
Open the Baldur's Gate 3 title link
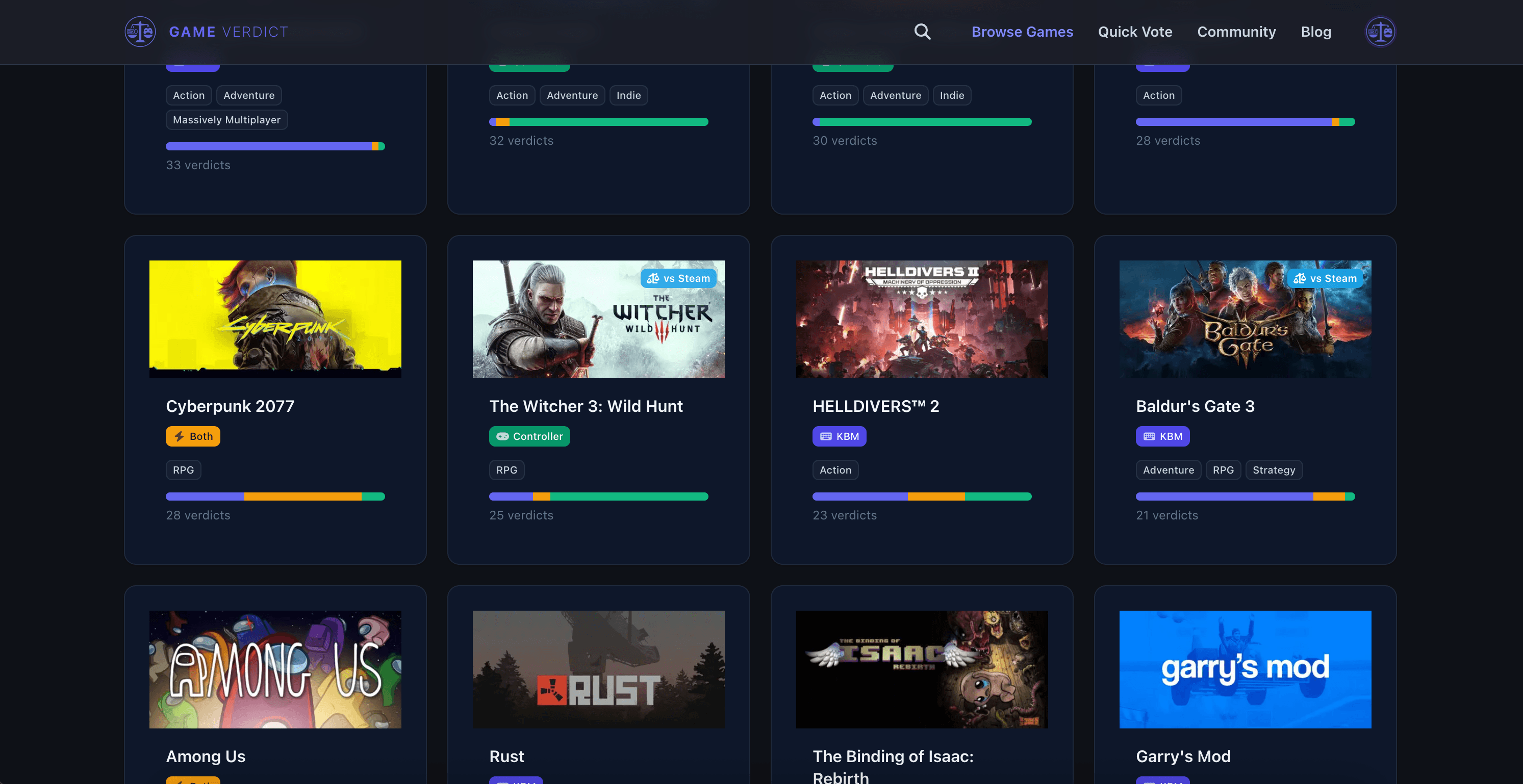[1195, 406]
